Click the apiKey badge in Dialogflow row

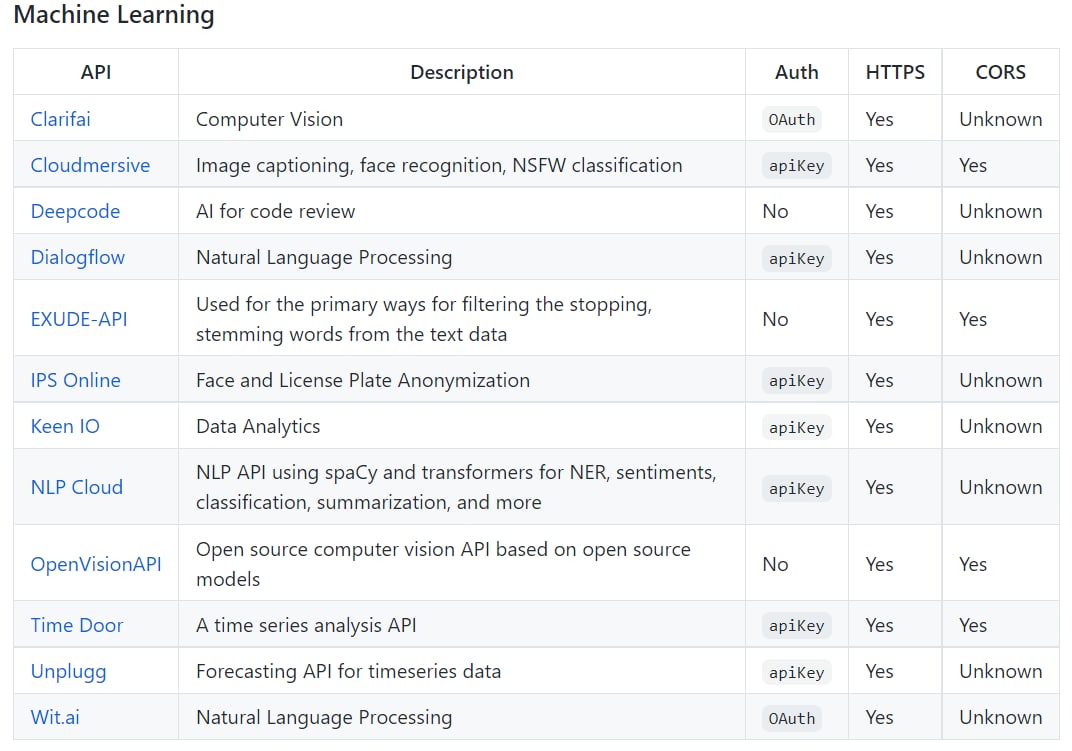point(796,259)
